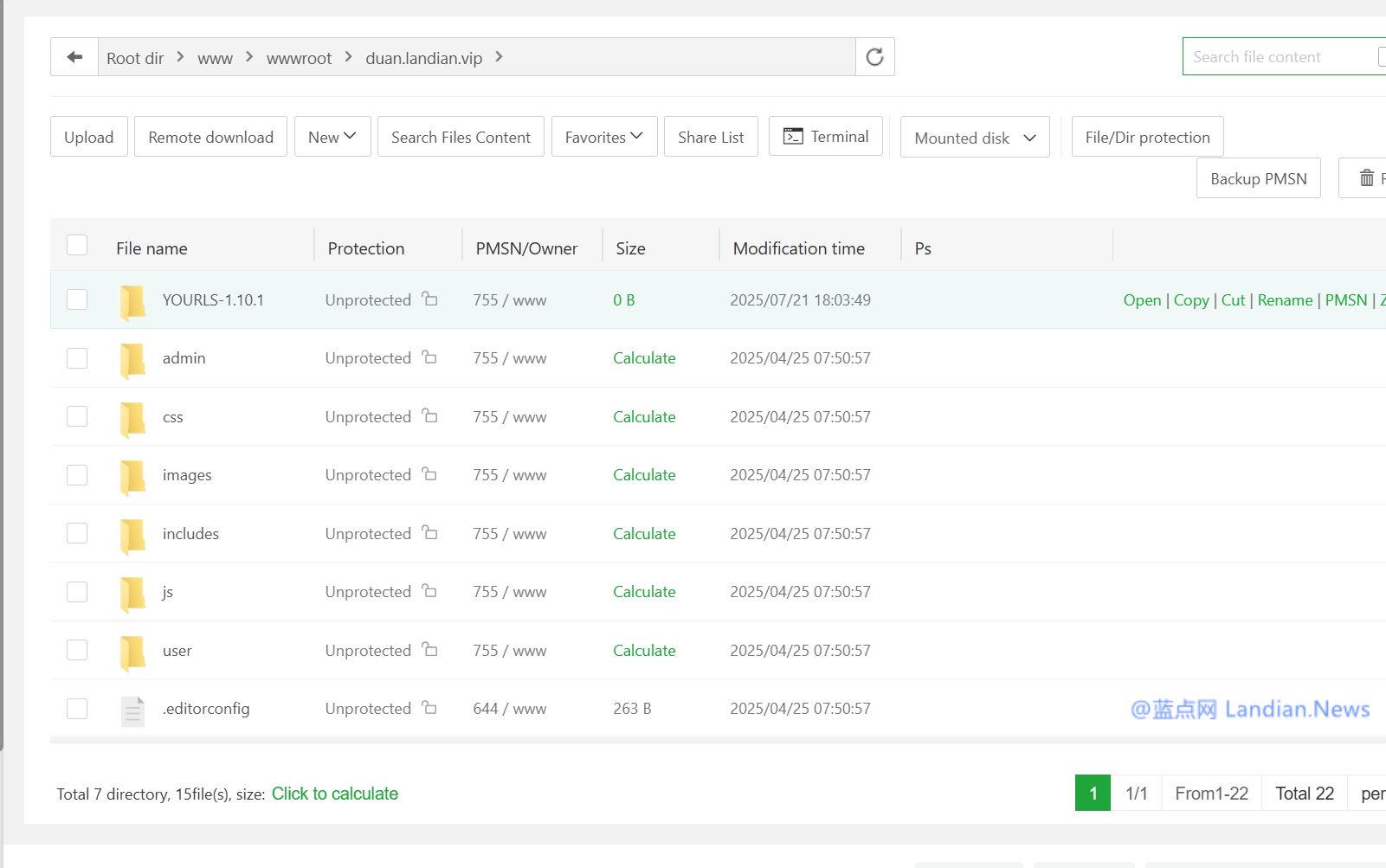Click Rename action for YOURLS-1.10.1
Viewport: 1386px width, 868px height.
click(1285, 300)
